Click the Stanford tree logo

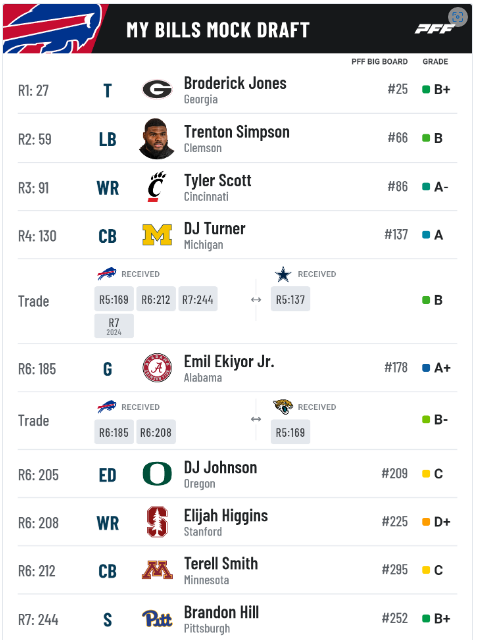coord(157,522)
